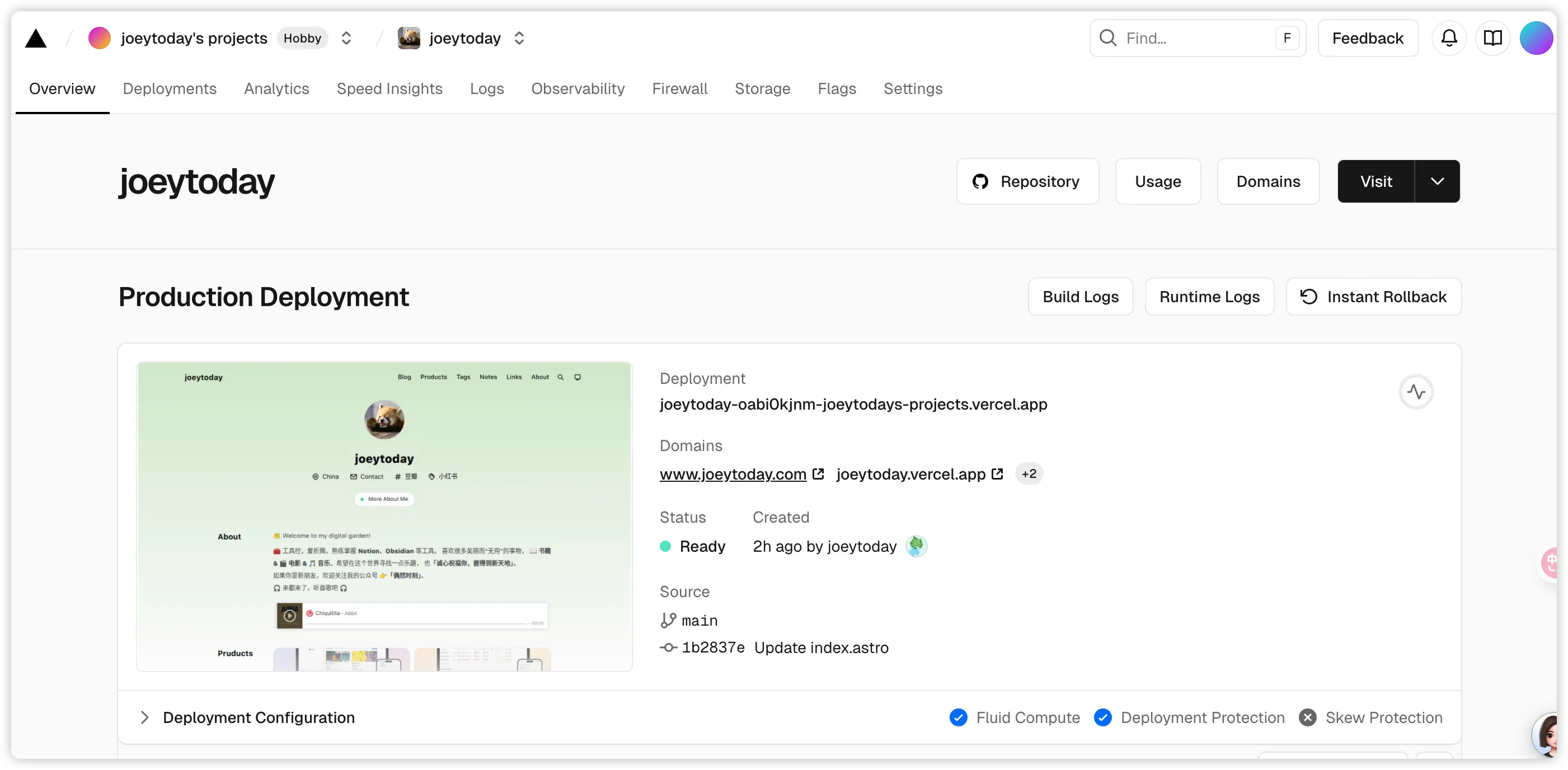The image size is (1568, 770).
Task: Click the Build Logs button
Action: point(1080,297)
